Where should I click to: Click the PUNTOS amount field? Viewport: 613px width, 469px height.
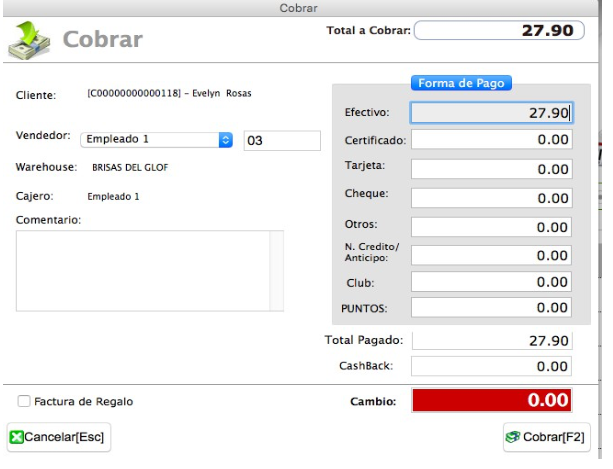[491, 308]
